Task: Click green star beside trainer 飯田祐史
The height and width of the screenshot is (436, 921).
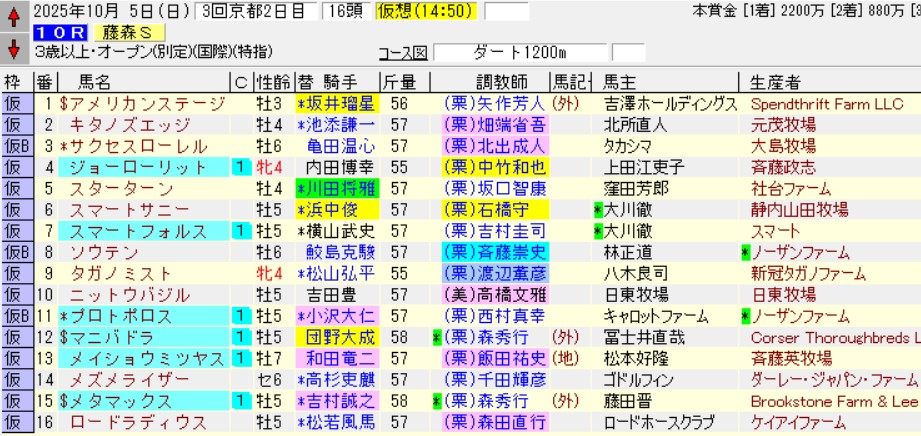Action: tap(436, 358)
